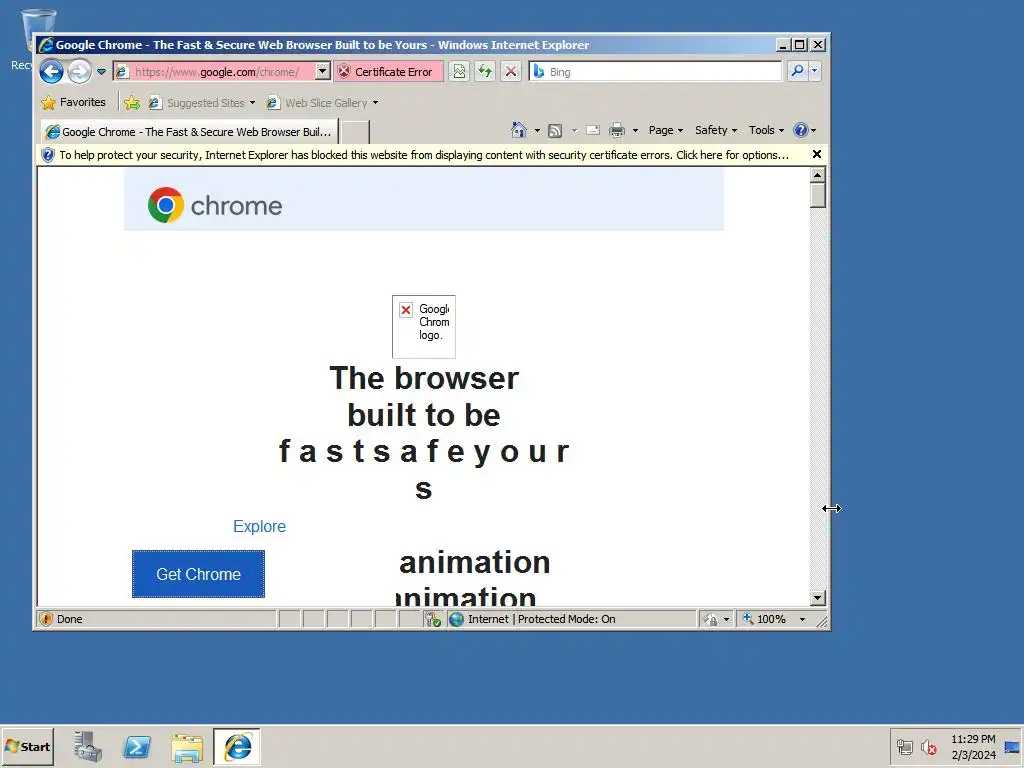1024x768 pixels.
Task: Click the Print icon
Action: (617, 131)
